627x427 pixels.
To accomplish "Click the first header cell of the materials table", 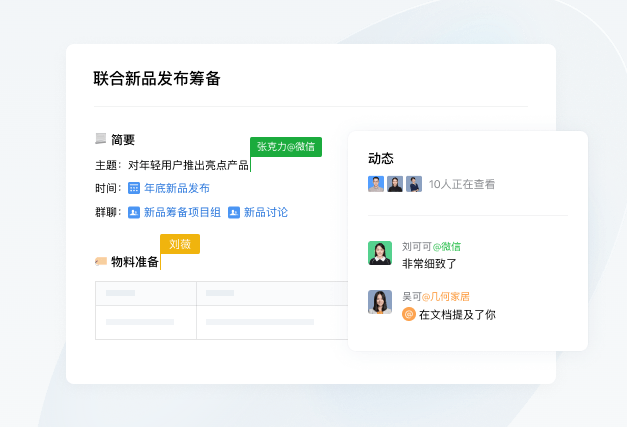I will pyautogui.click(x=146, y=293).
